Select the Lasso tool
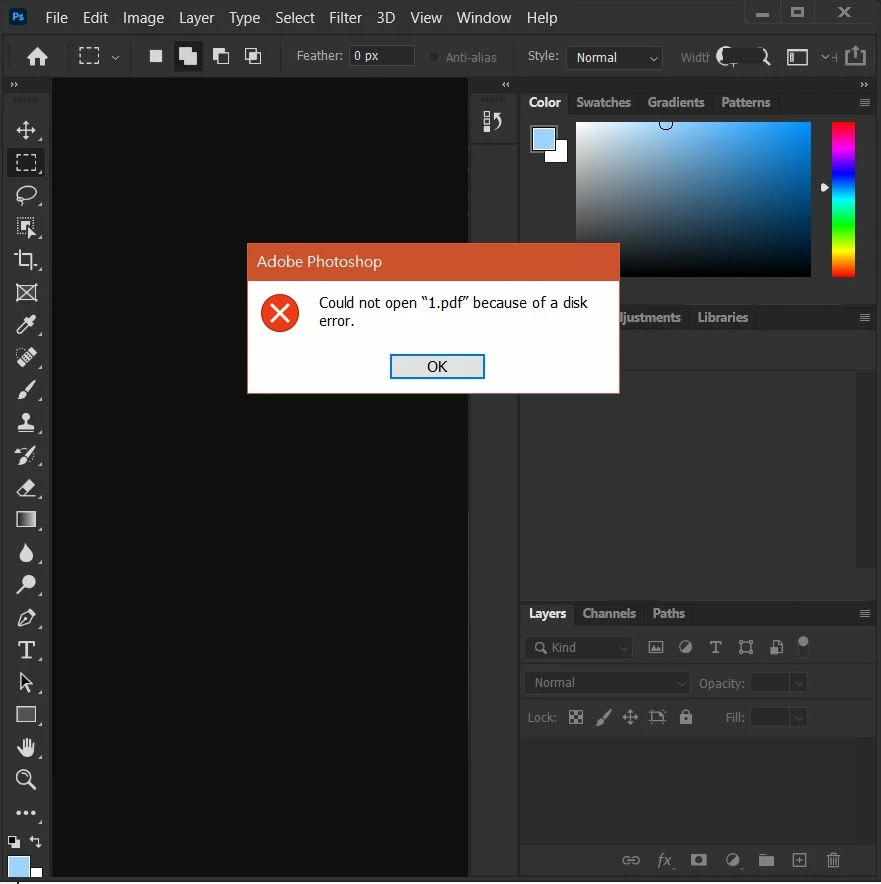 26,195
